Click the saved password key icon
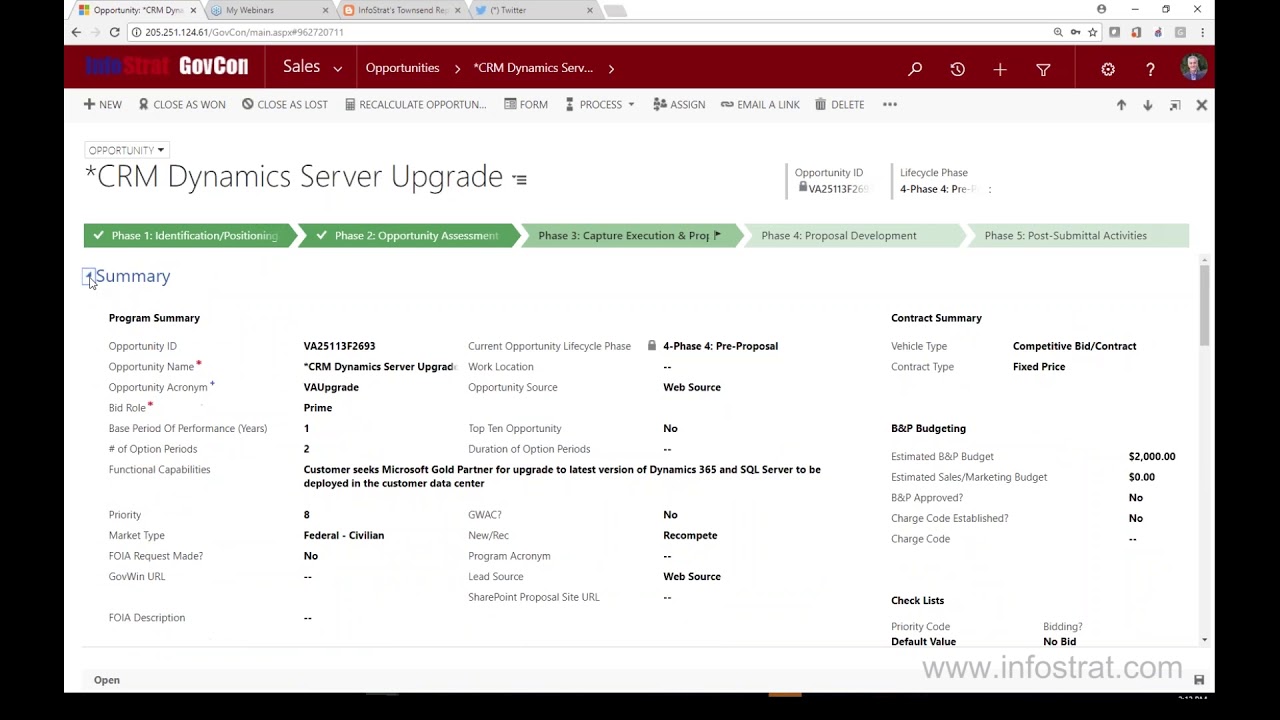 pyautogui.click(x=1075, y=32)
